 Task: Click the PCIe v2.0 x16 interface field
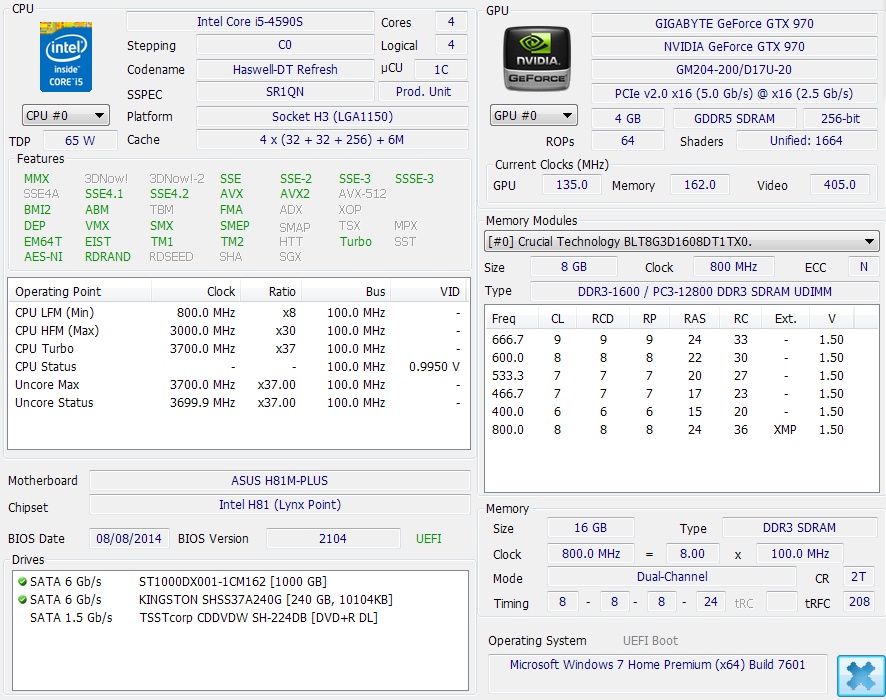[734, 93]
